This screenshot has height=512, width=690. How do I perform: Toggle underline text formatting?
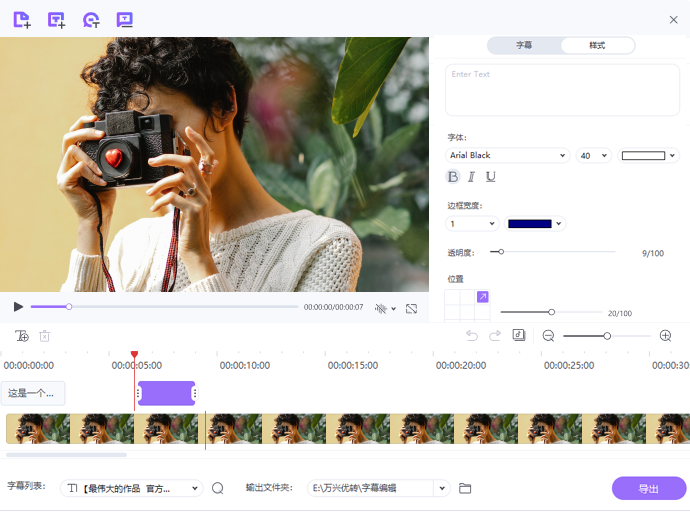[x=491, y=177]
